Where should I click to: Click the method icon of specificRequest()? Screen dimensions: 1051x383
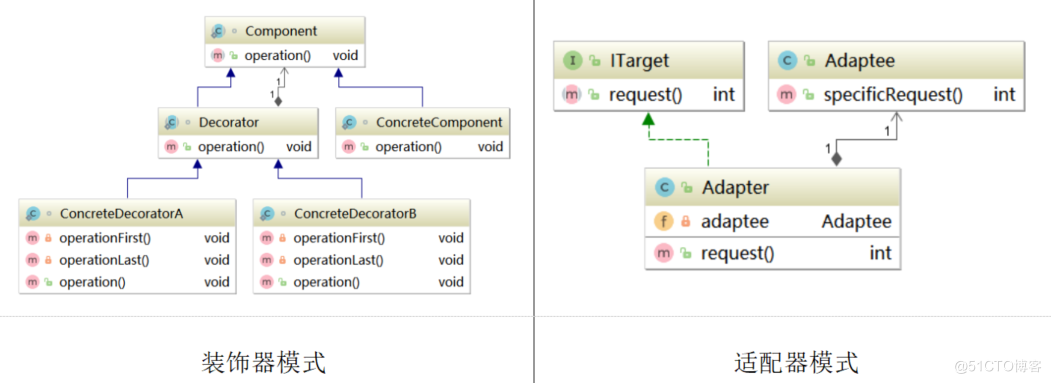click(786, 95)
